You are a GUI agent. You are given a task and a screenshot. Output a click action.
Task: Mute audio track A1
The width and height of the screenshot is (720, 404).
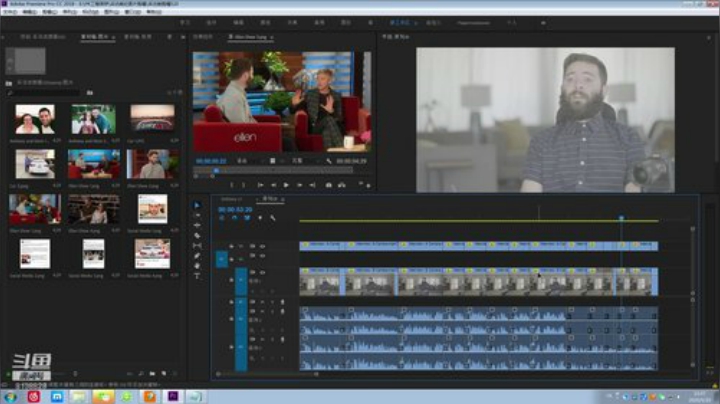click(263, 302)
